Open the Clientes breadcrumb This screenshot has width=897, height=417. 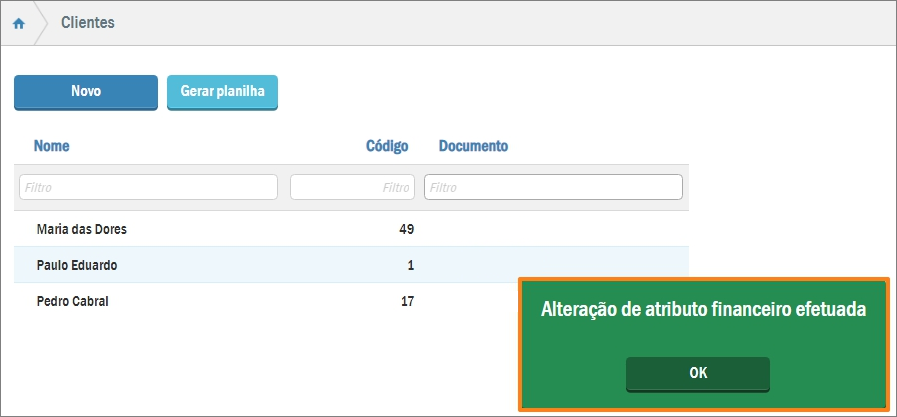coord(88,22)
